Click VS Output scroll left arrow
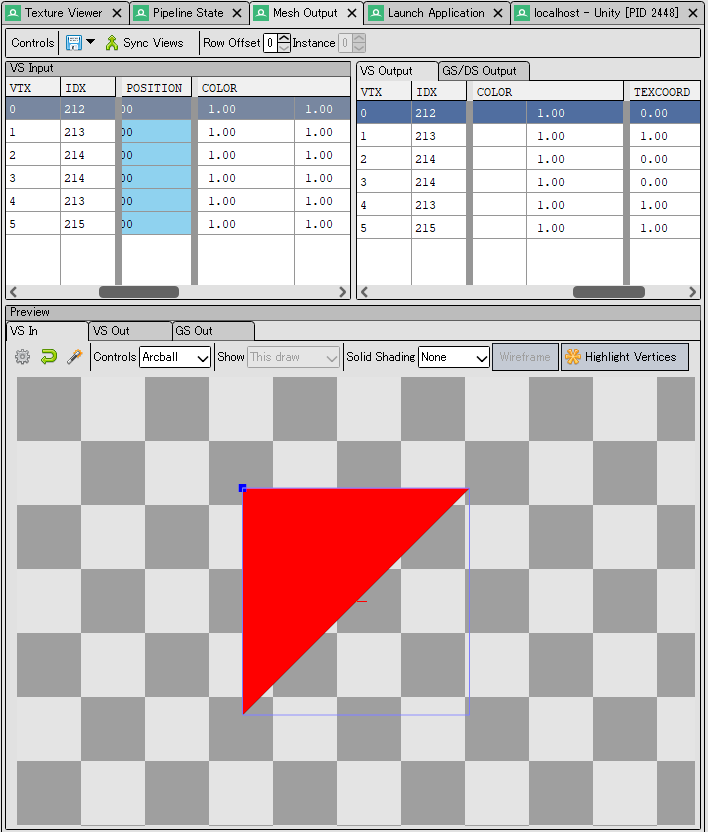This screenshot has width=708, height=832. (364, 292)
